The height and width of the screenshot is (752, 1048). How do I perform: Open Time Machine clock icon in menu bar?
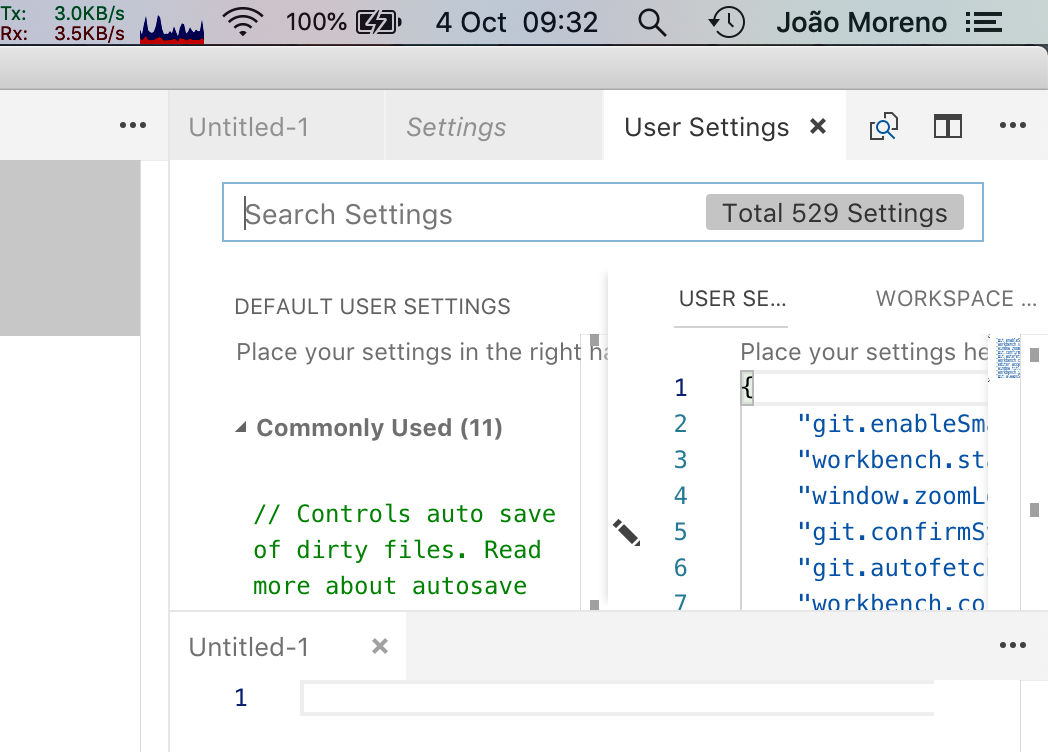pos(727,21)
